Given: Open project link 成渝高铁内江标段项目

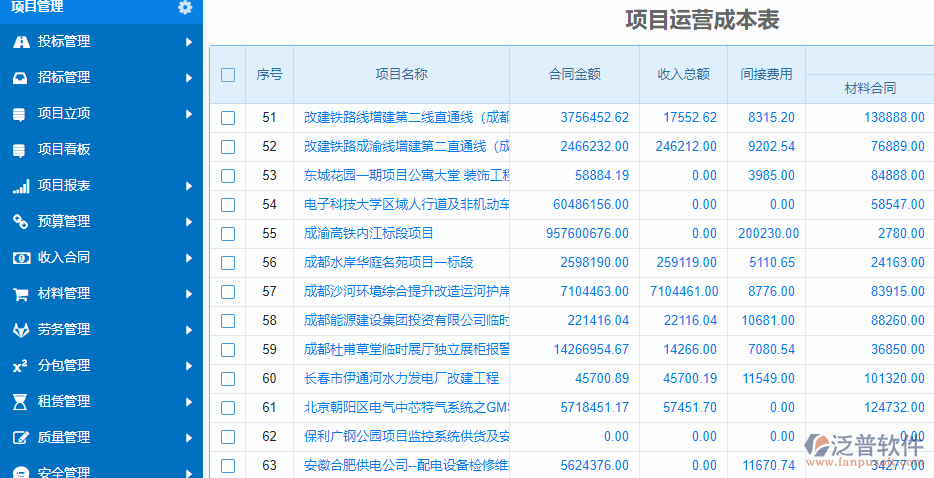Looking at the screenshot, I should click(369, 234).
